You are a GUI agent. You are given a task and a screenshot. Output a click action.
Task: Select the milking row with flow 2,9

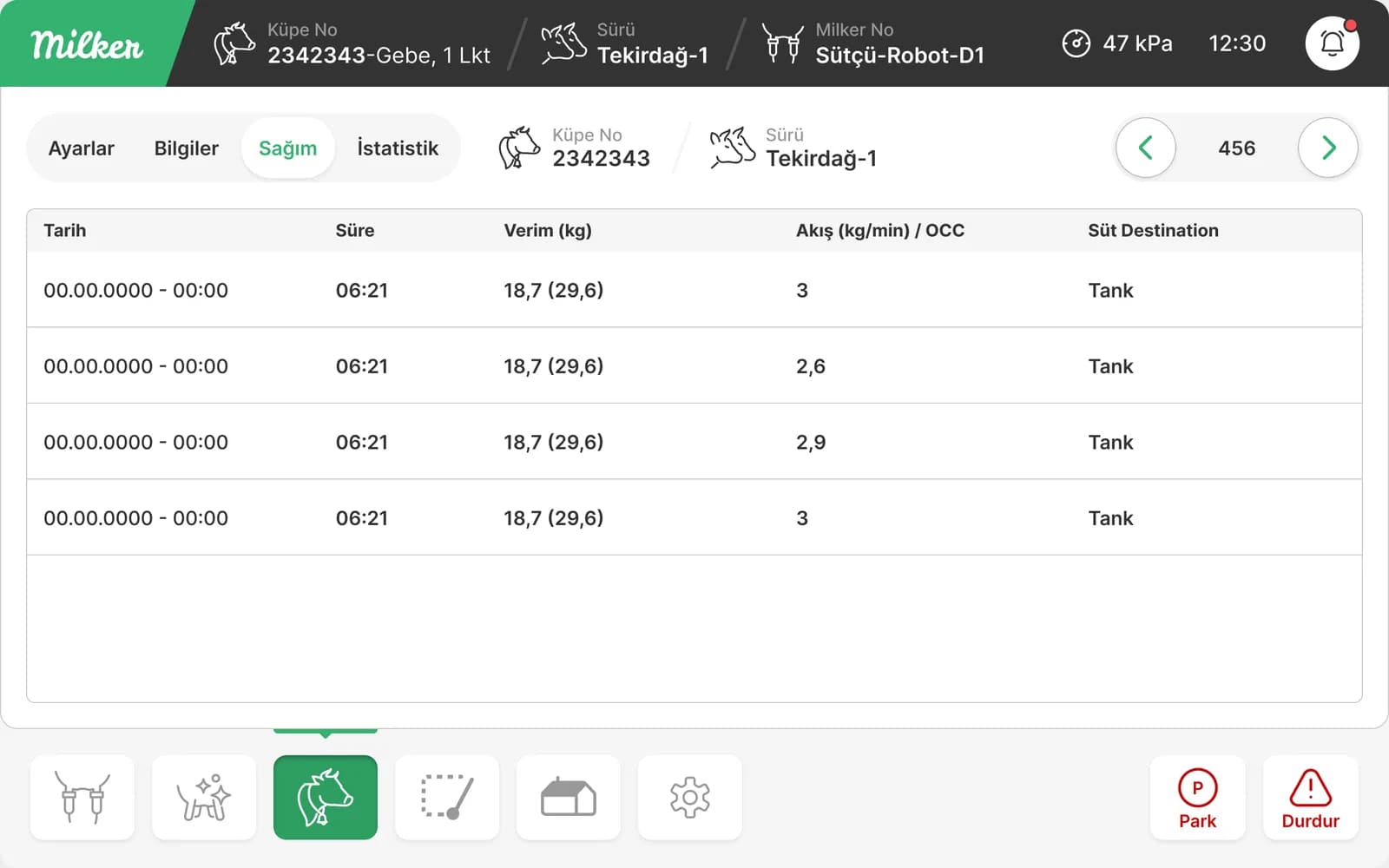pyautogui.click(x=694, y=442)
